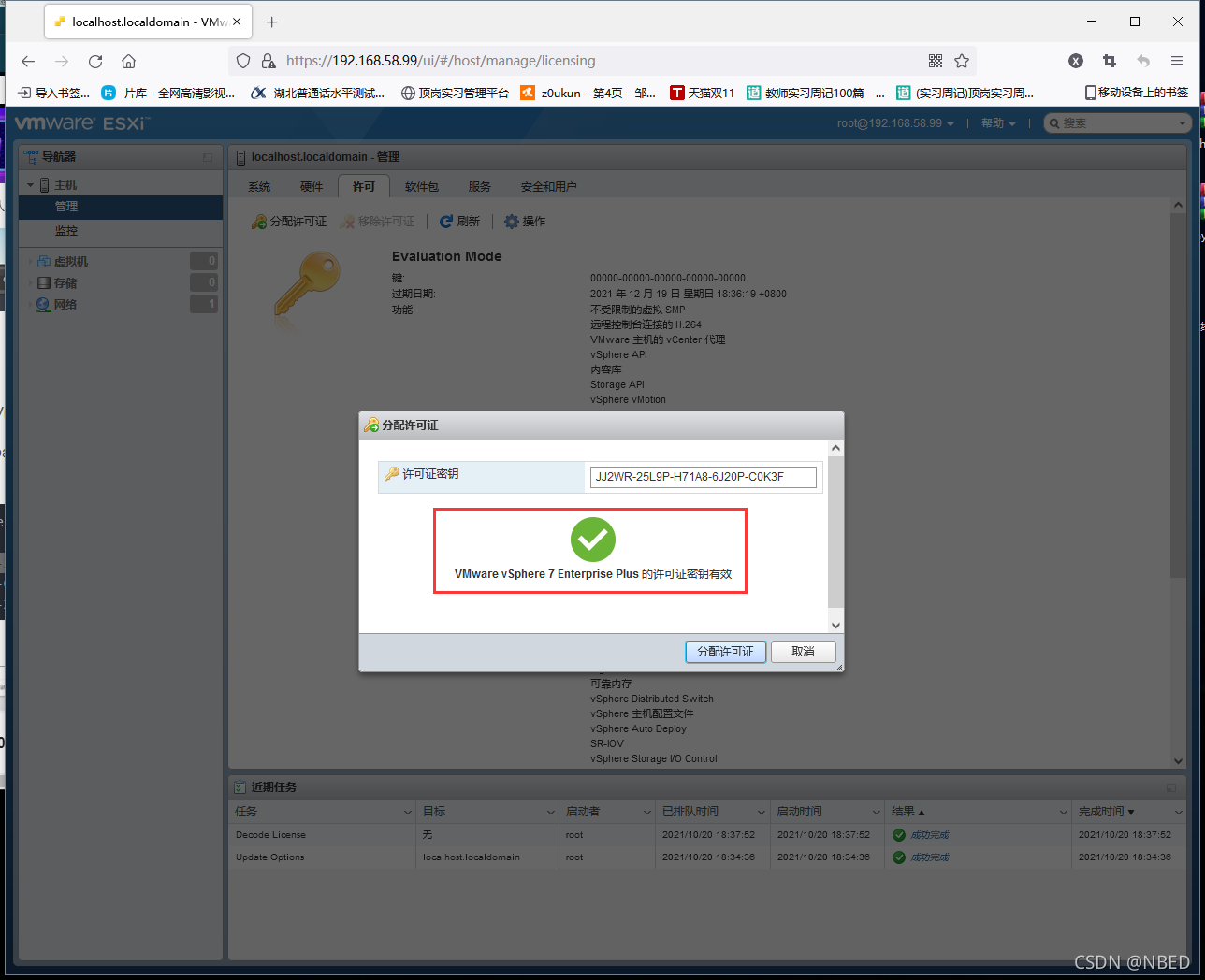The height and width of the screenshot is (980, 1205).
Task: Click the vmware ESXi logo
Action: tap(82, 122)
